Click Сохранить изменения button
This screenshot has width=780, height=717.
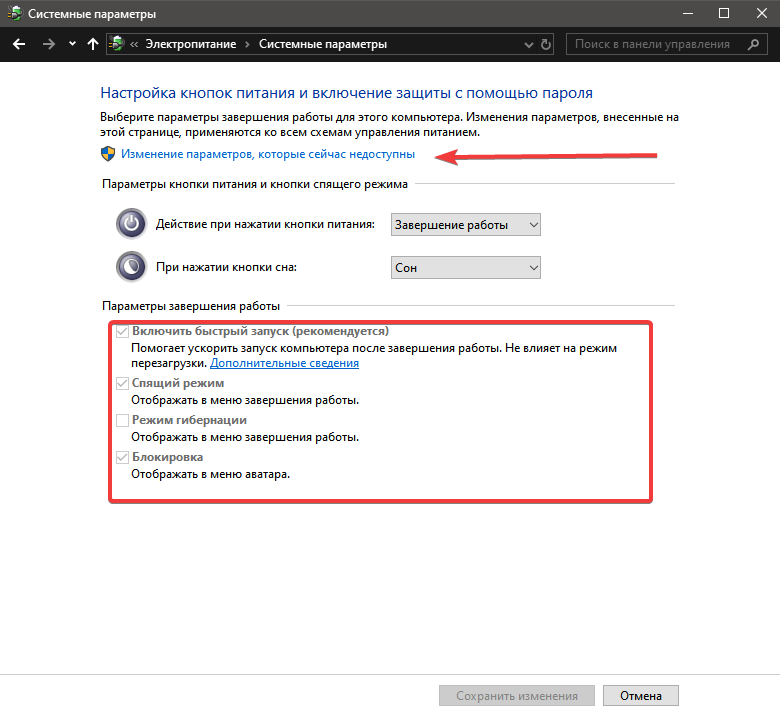pos(517,696)
